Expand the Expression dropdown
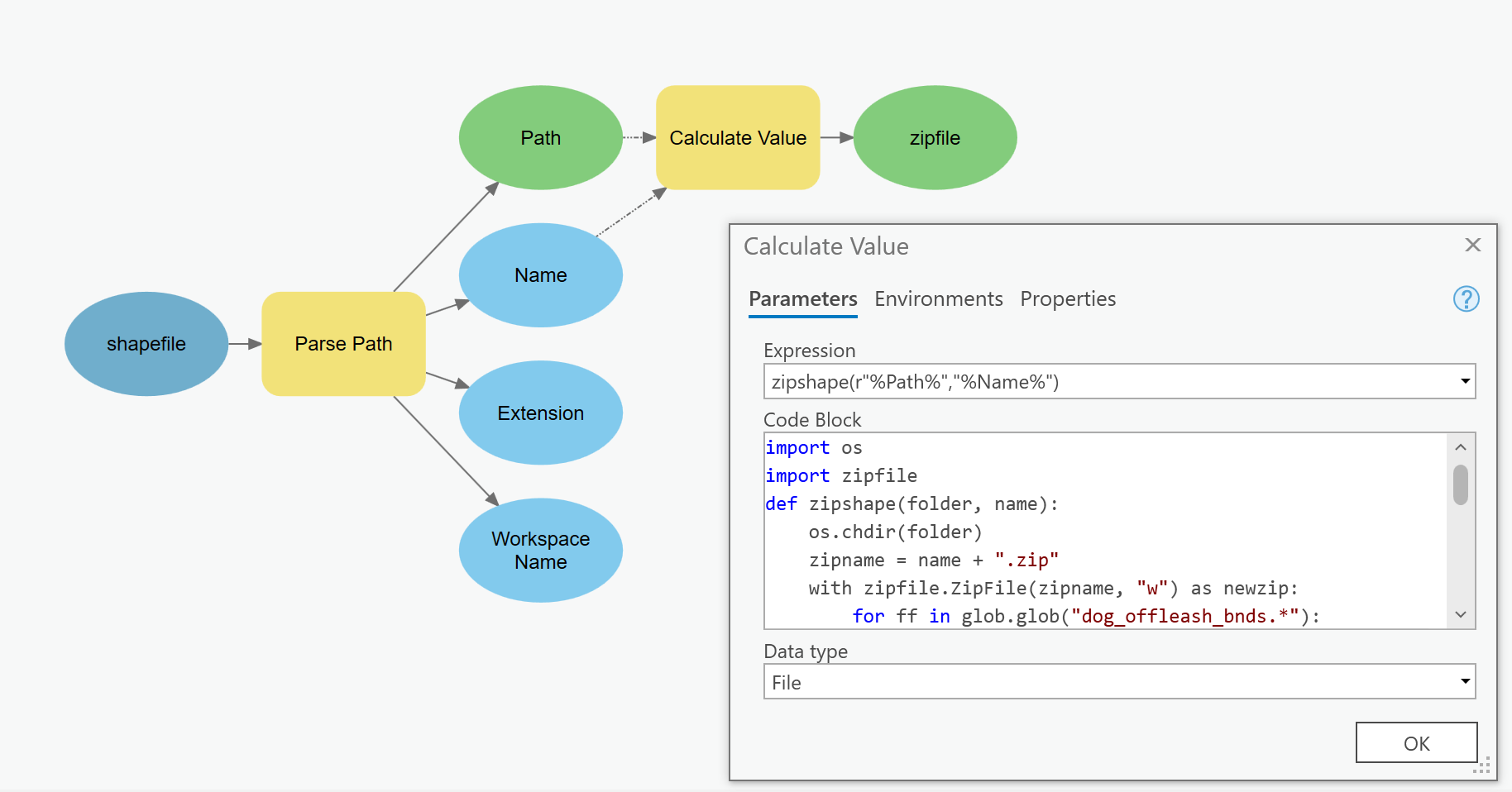This screenshot has height=792, width=1512. click(1464, 381)
